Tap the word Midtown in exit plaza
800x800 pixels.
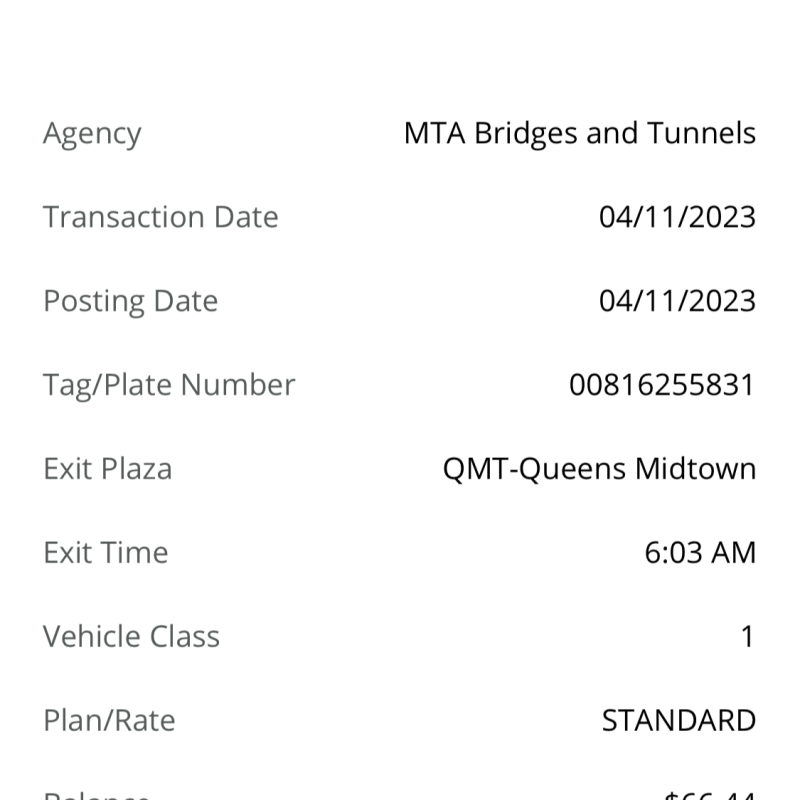click(x=695, y=468)
